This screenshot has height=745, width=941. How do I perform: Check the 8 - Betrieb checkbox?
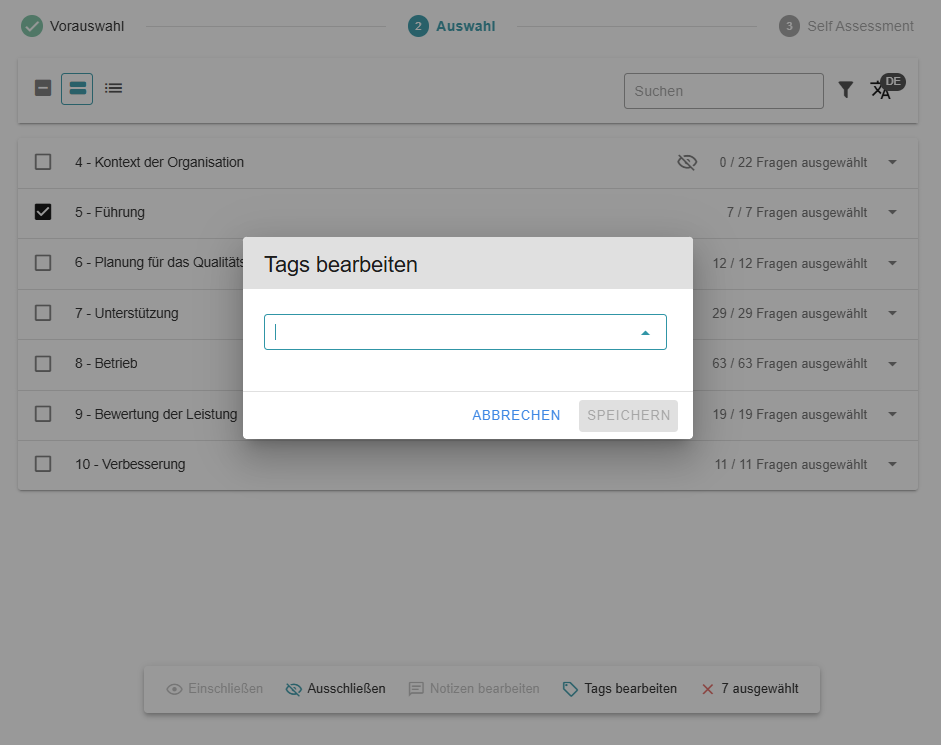(x=43, y=363)
